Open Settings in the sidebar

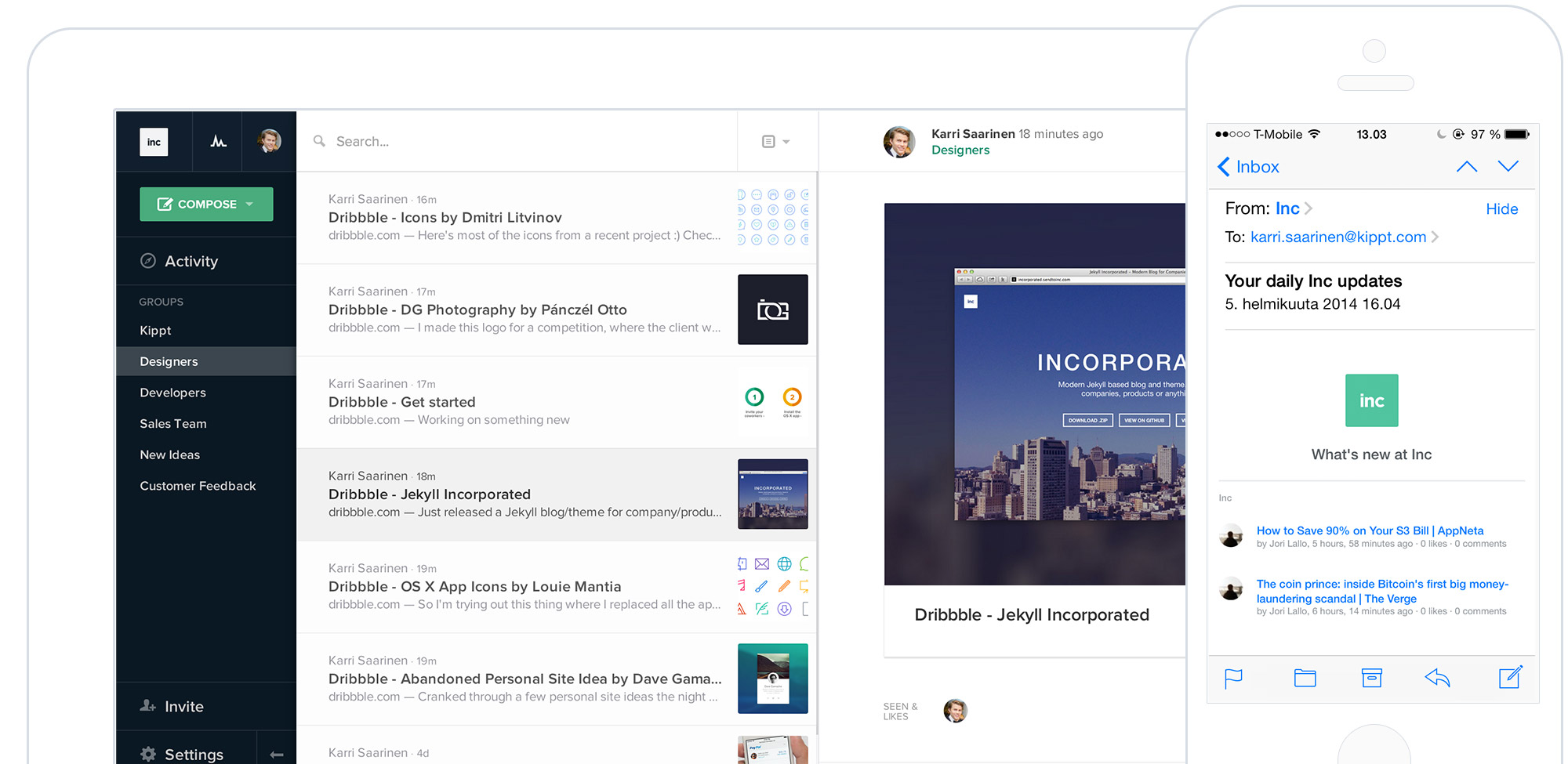pyautogui.click(x=186, y=754)
